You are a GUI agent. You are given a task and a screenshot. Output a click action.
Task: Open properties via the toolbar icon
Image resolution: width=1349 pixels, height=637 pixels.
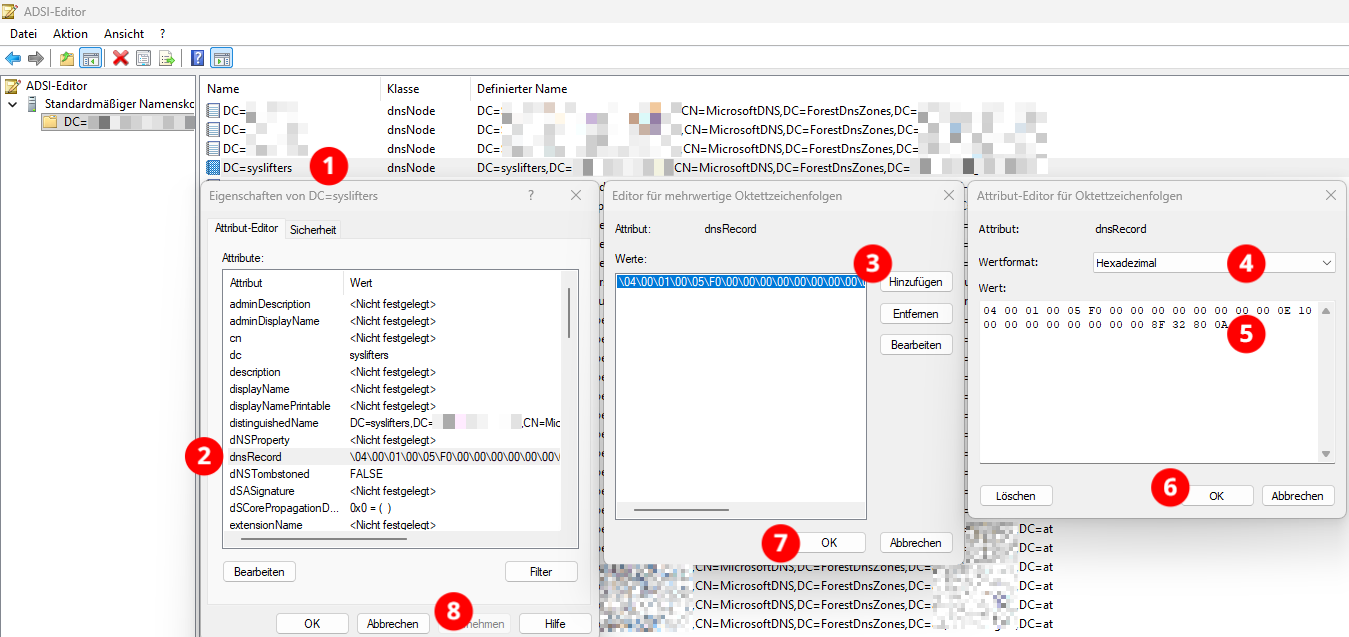(144, 58)
